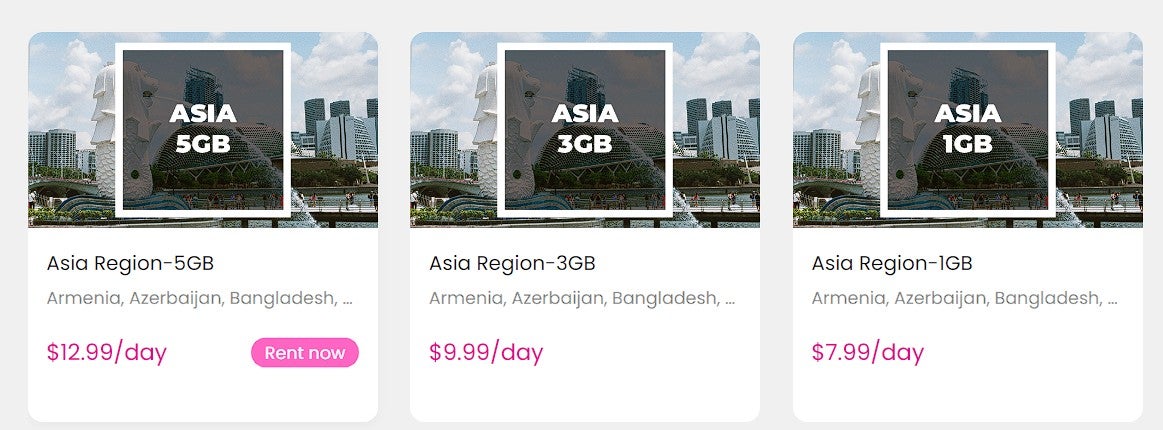Click the ASIA 3GB badge on the photo
This screenshot has width=1163, height=430.
click(585, 129)
